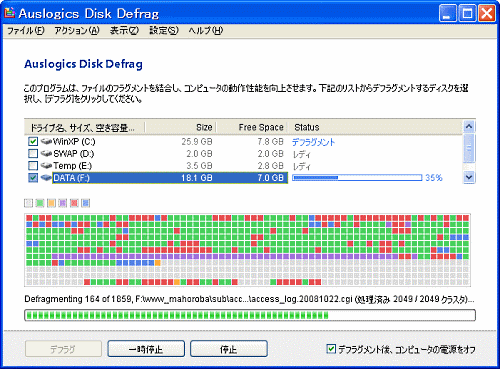Click the 7.0 GB free space value
The image size is (500, 369).
(x=270, y=178)
